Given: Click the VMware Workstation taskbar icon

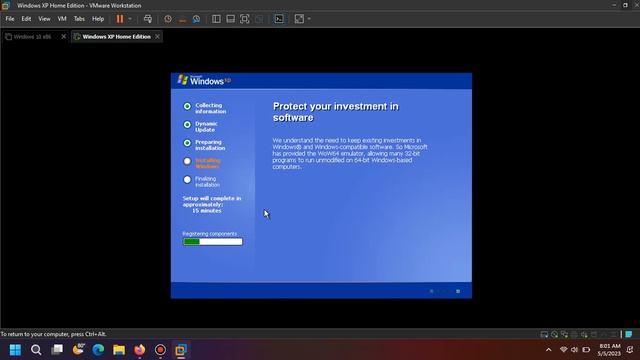Looking at the screenshot, I should [x=181, y=350].
